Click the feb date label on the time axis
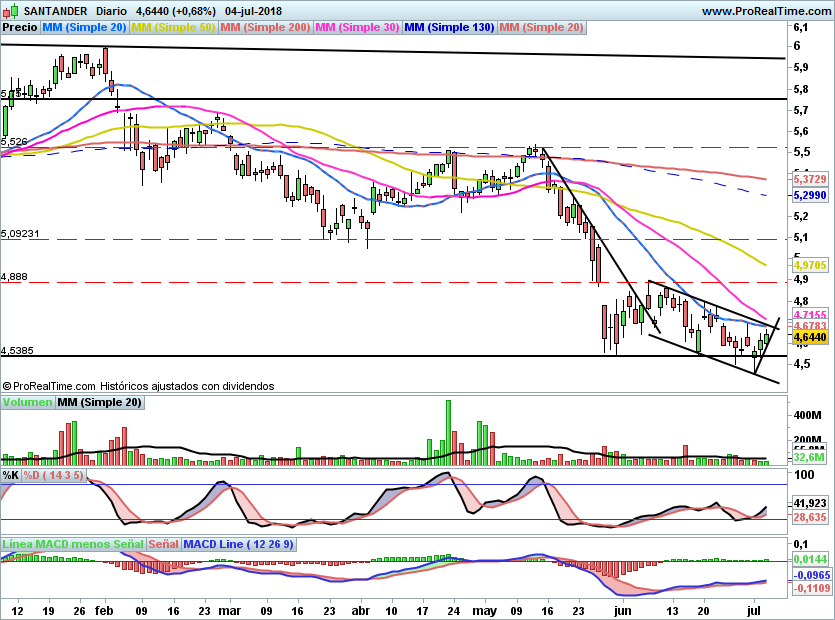 click(104, 610)
